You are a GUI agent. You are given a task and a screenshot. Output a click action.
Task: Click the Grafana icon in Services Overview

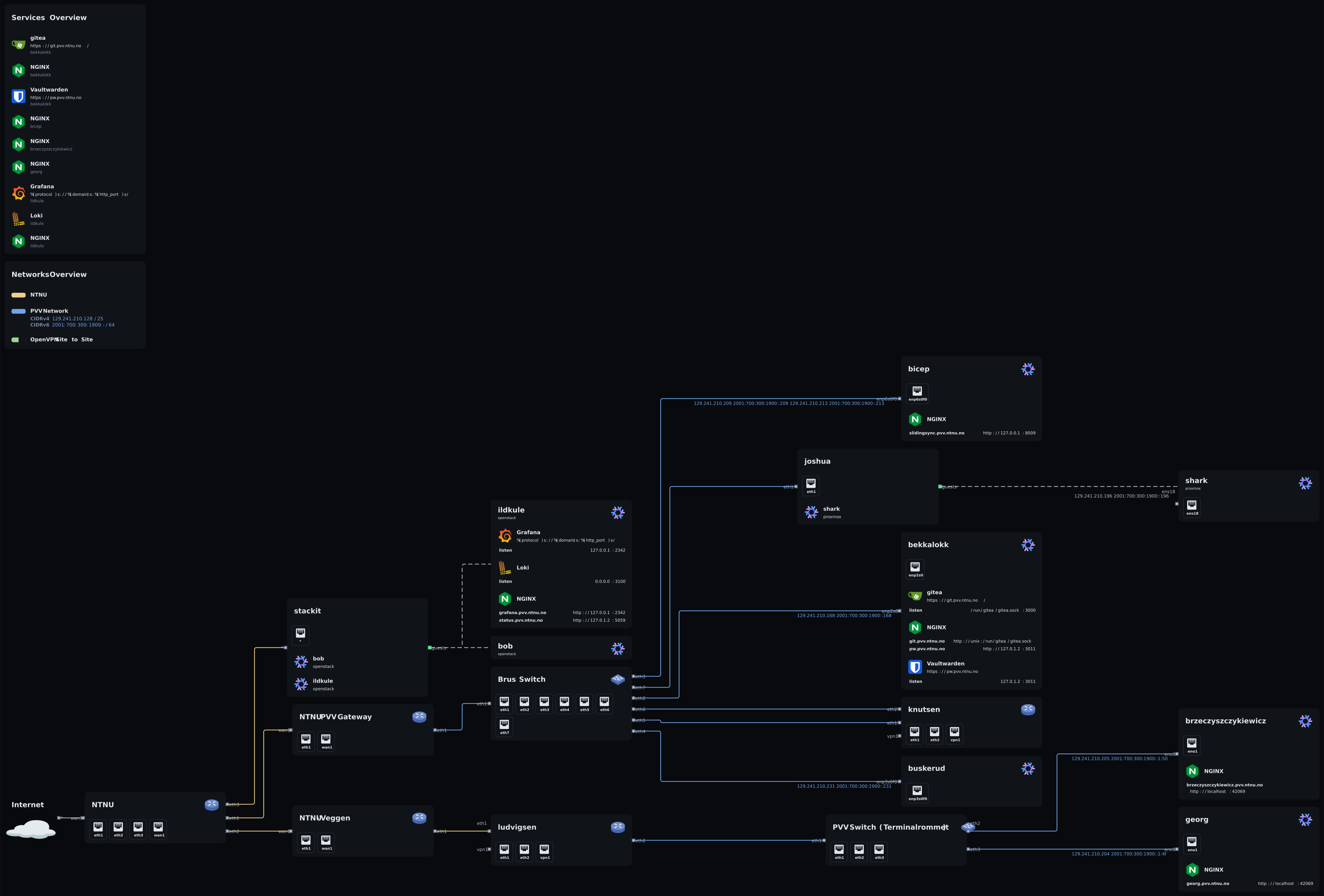(18, 193)
